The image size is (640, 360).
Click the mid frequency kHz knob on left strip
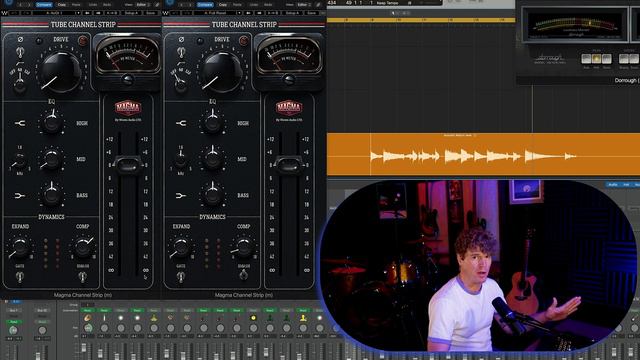click(x=19, y=161)
